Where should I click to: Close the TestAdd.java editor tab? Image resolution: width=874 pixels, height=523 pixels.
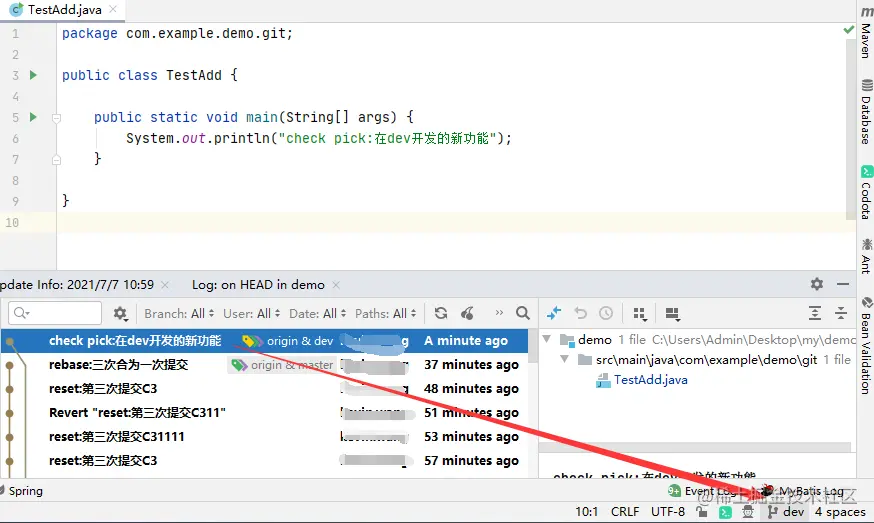[x=113, y=9]
